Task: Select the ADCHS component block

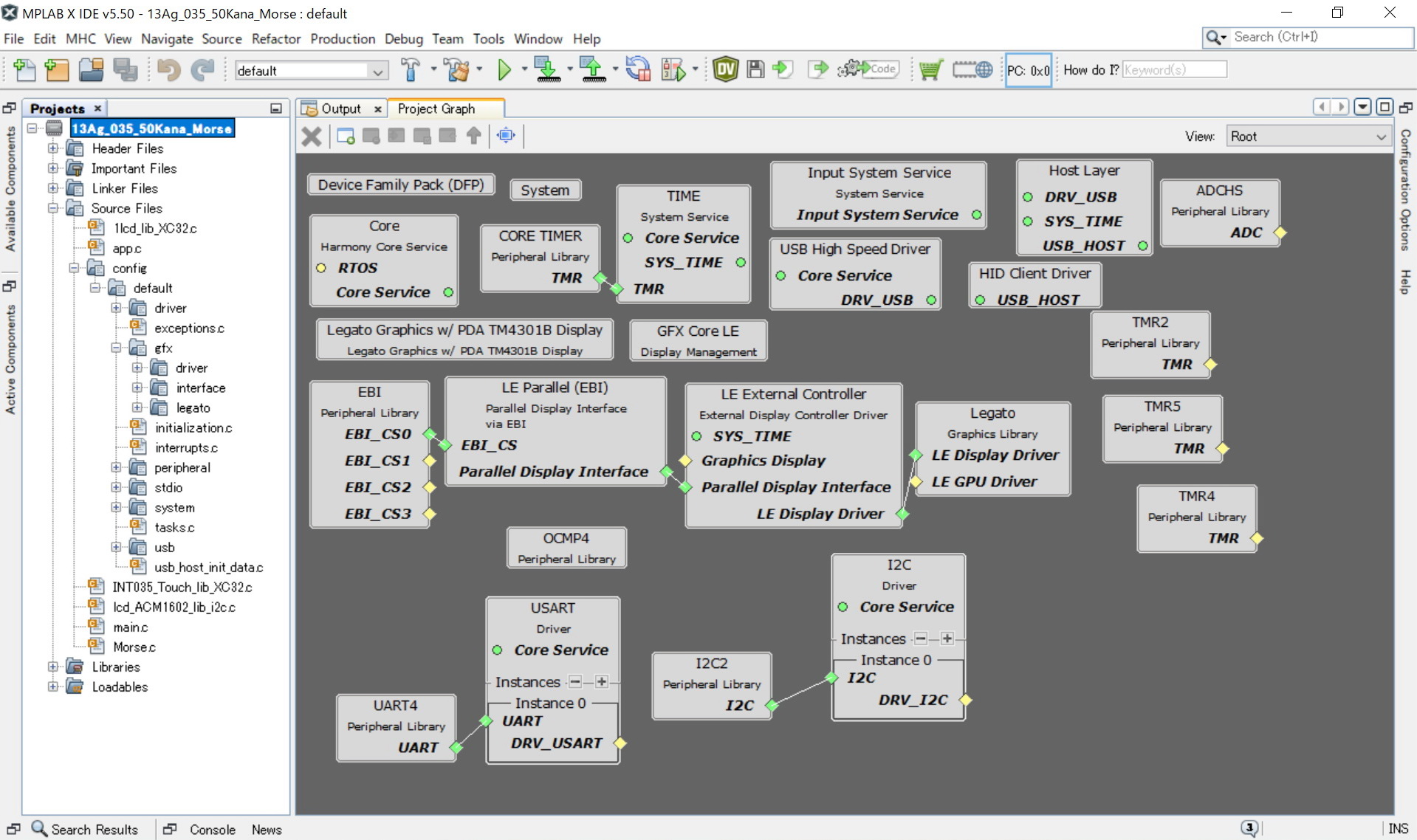Action: 1219,212
